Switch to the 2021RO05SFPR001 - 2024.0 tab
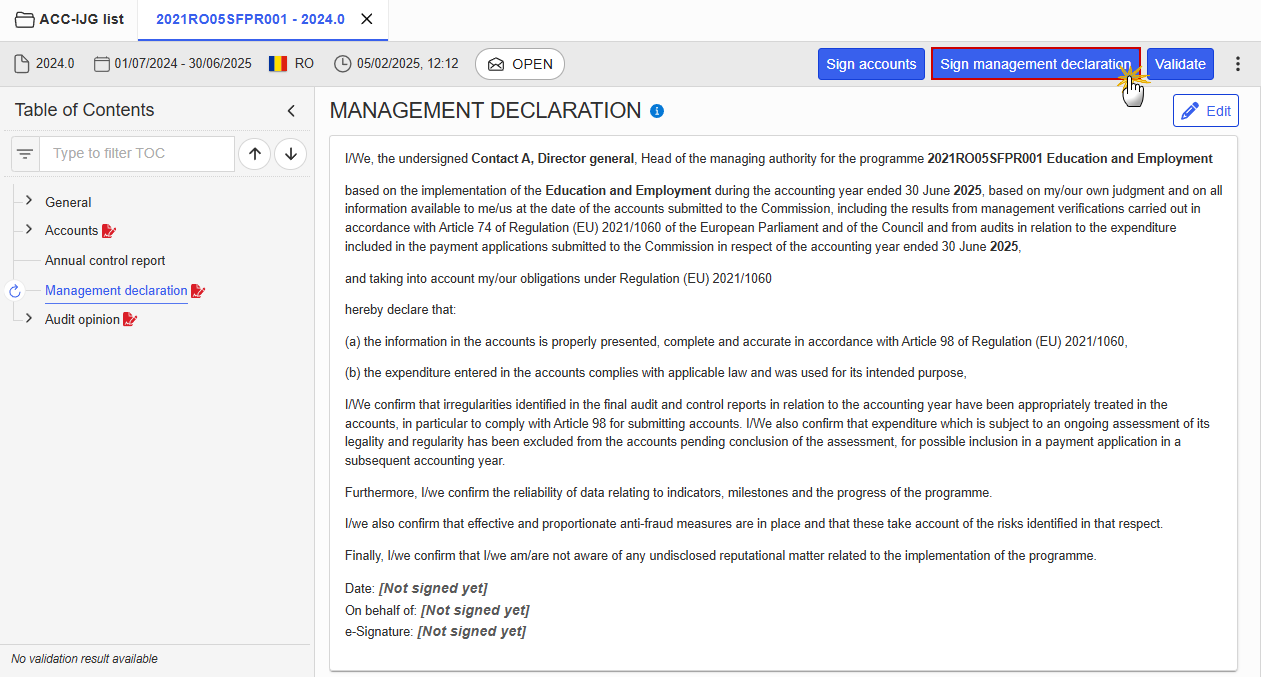1261x677 pixels. pos(250,19)
